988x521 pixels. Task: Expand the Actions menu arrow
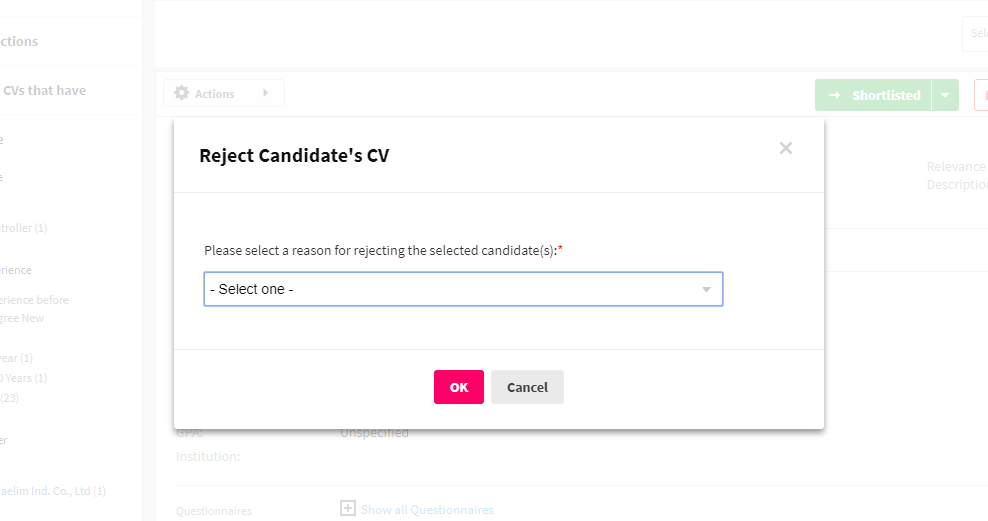(265, 93)
